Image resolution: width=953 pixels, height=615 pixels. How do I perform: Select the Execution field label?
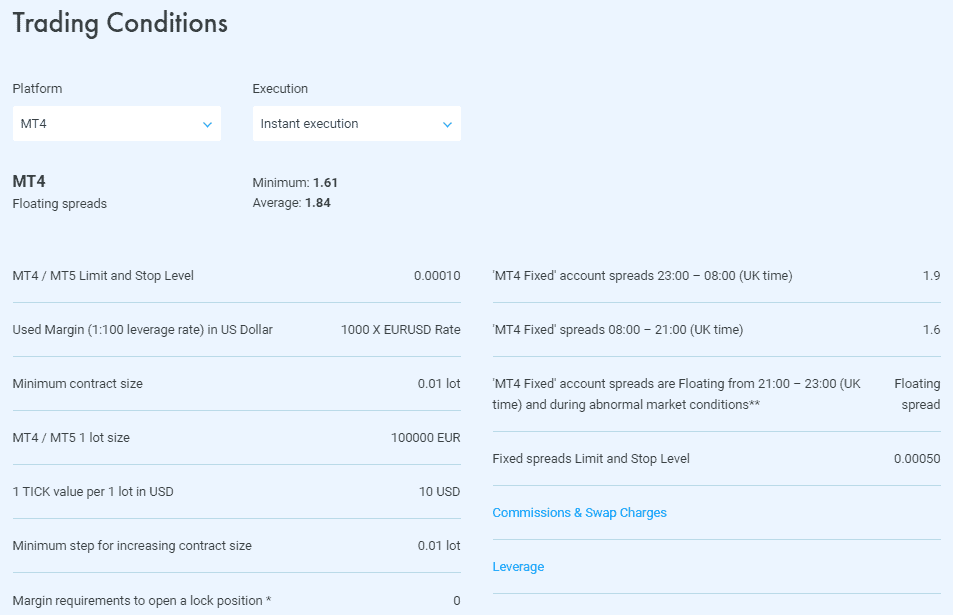(x=280, y=89)
